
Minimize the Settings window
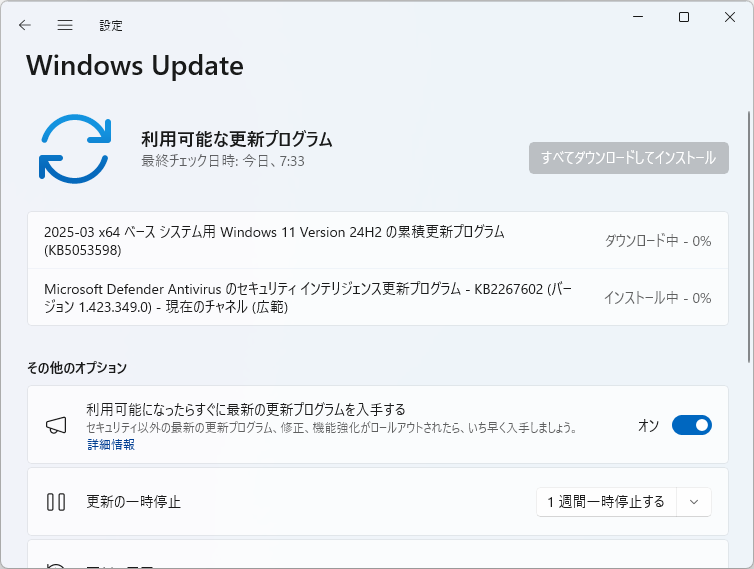[638, 17]
